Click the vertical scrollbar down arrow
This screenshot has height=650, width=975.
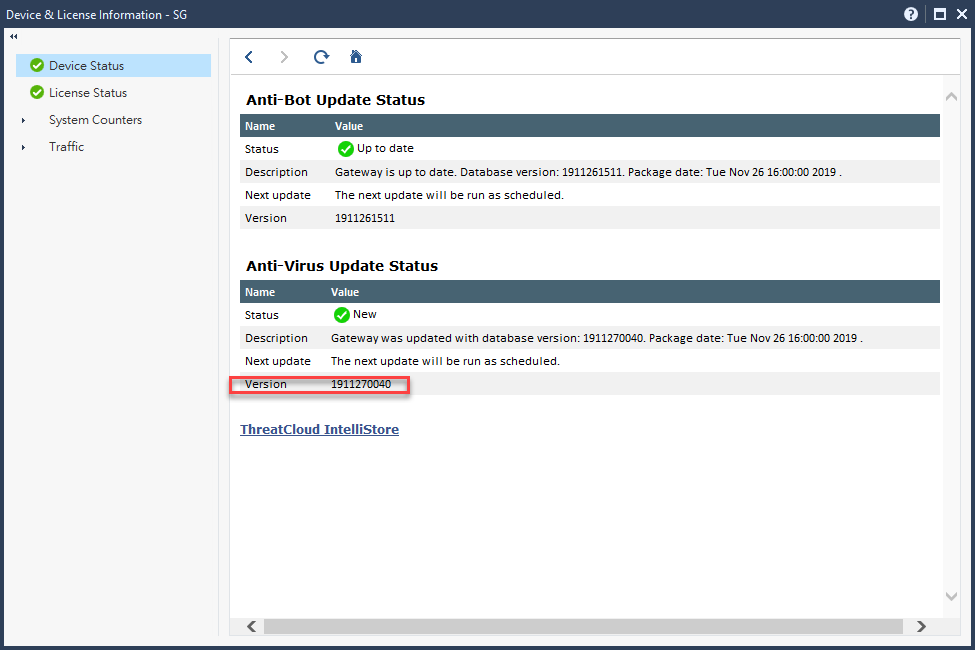pyautogui.click(x=951, y=596)
